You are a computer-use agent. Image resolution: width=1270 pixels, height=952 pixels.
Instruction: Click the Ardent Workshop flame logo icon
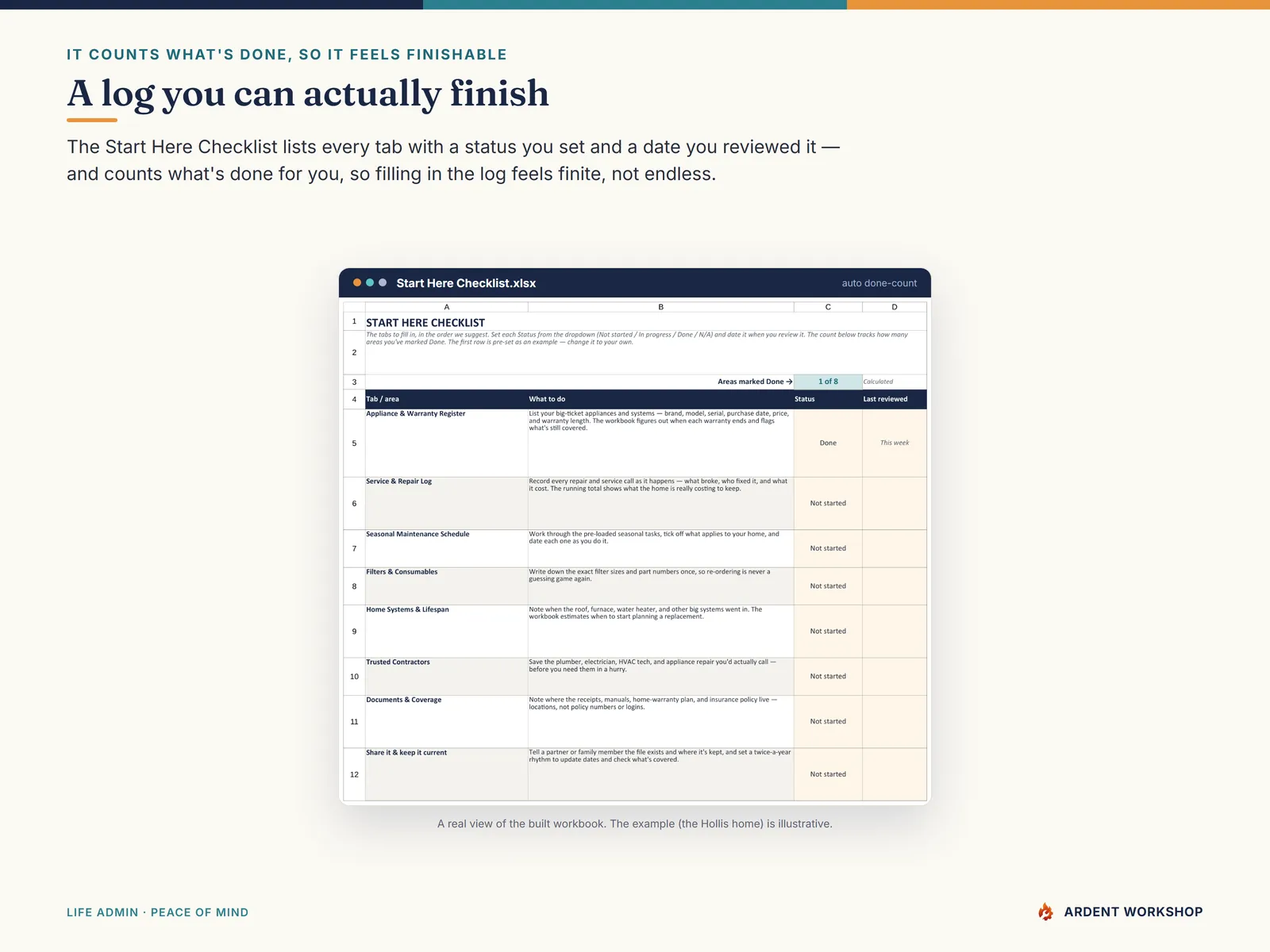pos(1045,912)
